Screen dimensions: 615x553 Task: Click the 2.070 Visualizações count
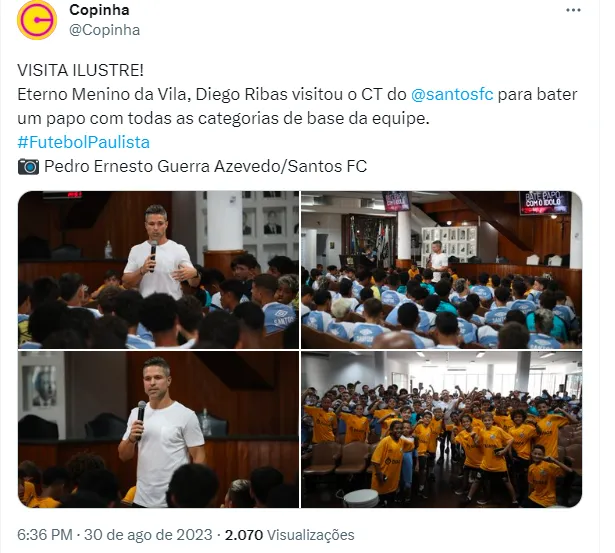pyautogui.click(x=289, y=535)
